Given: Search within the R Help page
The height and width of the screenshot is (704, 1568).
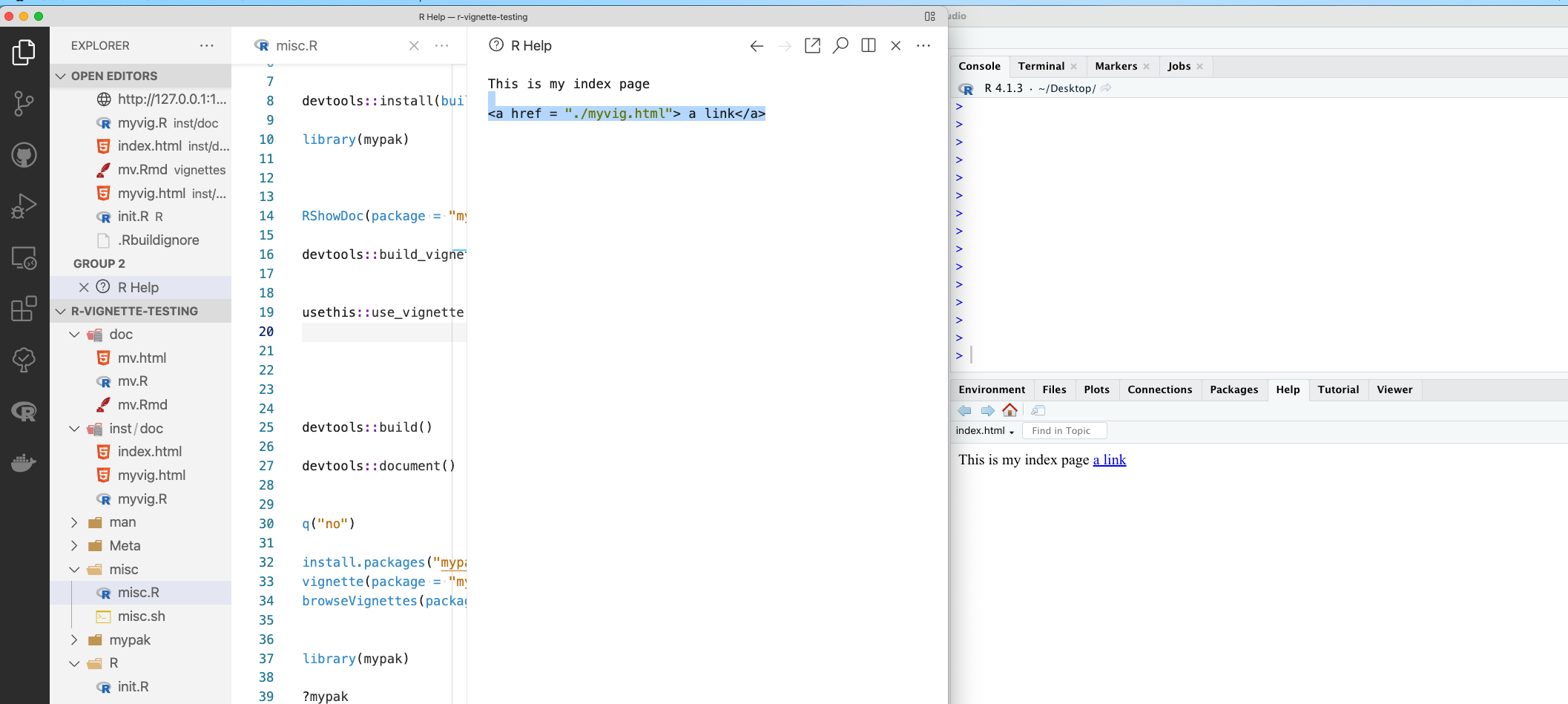Looking at the screenshot, I should click(840, 46).
